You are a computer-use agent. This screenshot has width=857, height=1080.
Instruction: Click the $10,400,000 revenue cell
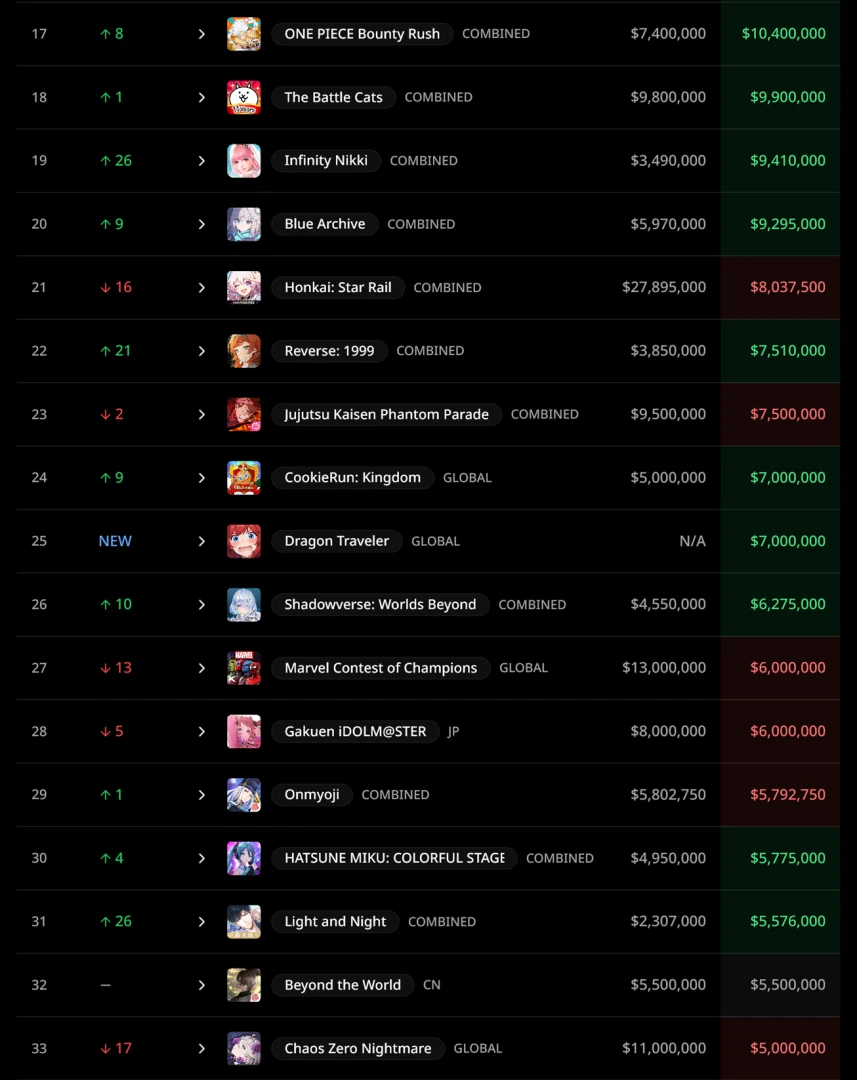tap(783, 34)
